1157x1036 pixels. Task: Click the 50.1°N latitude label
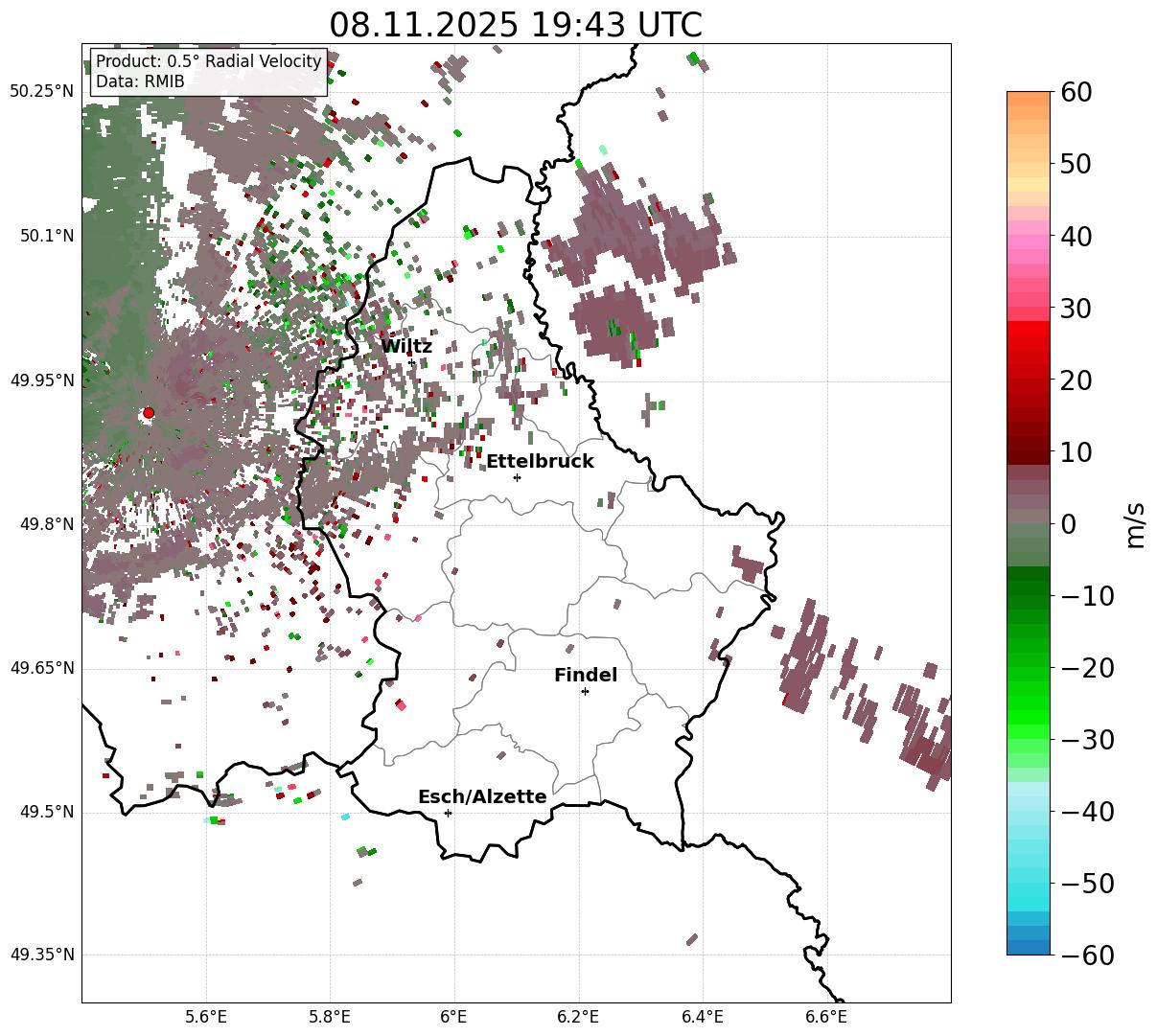46,236
